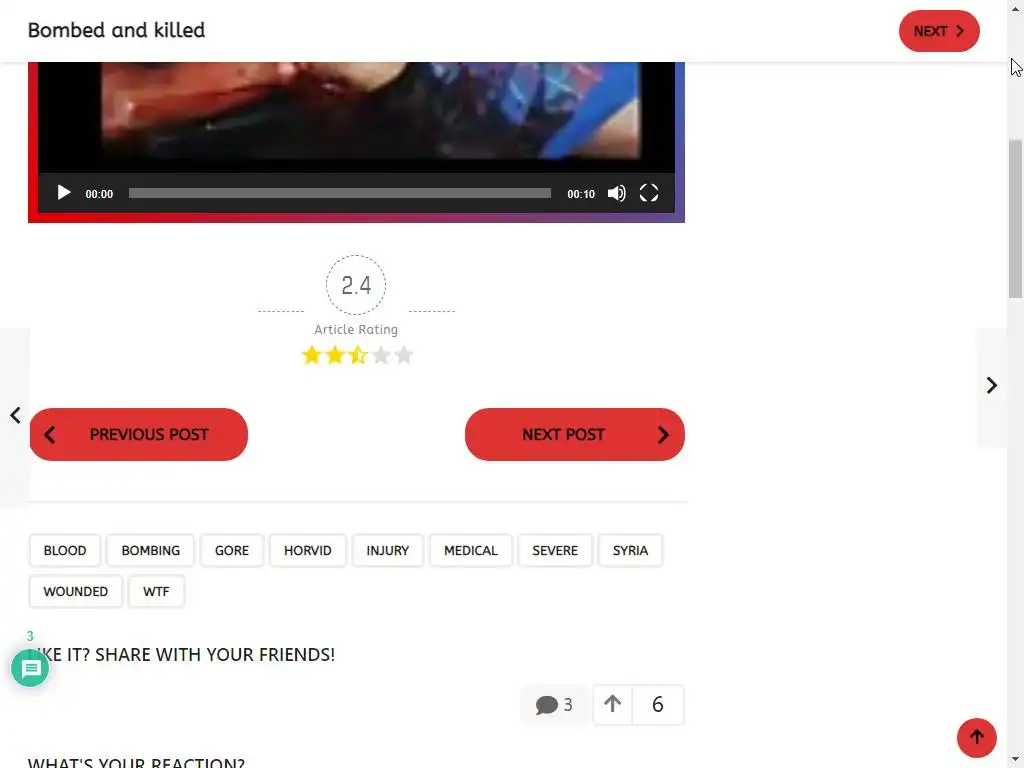Open the HORVID tag

308,551
